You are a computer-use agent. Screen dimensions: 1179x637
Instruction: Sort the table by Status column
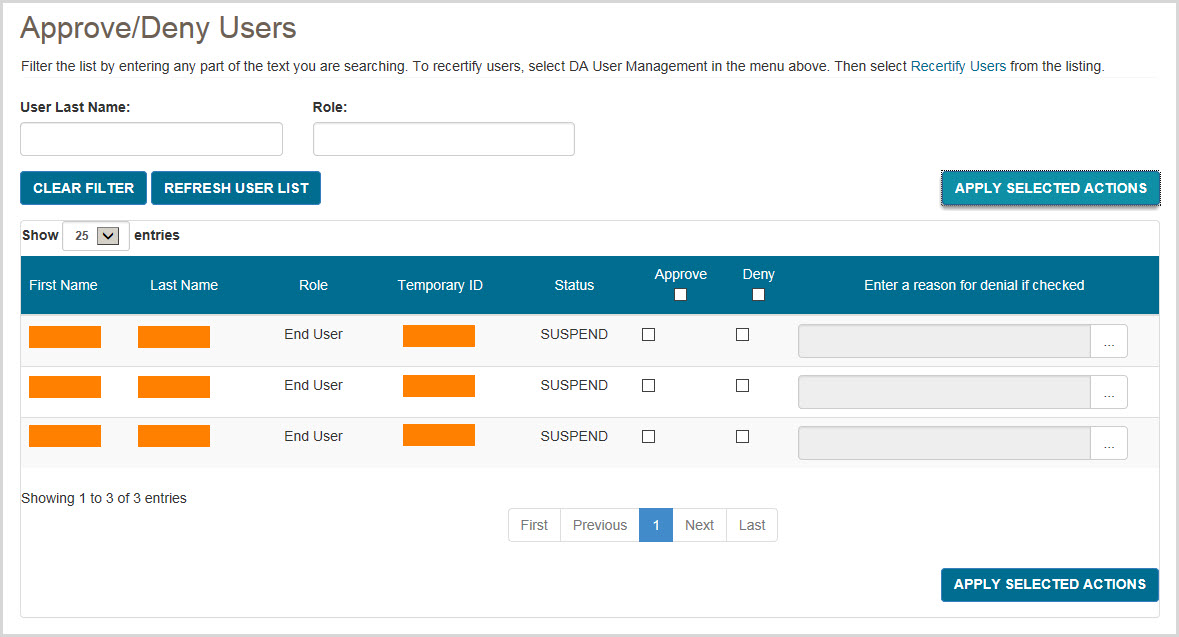pyautogui.click(x=574, y=285)
